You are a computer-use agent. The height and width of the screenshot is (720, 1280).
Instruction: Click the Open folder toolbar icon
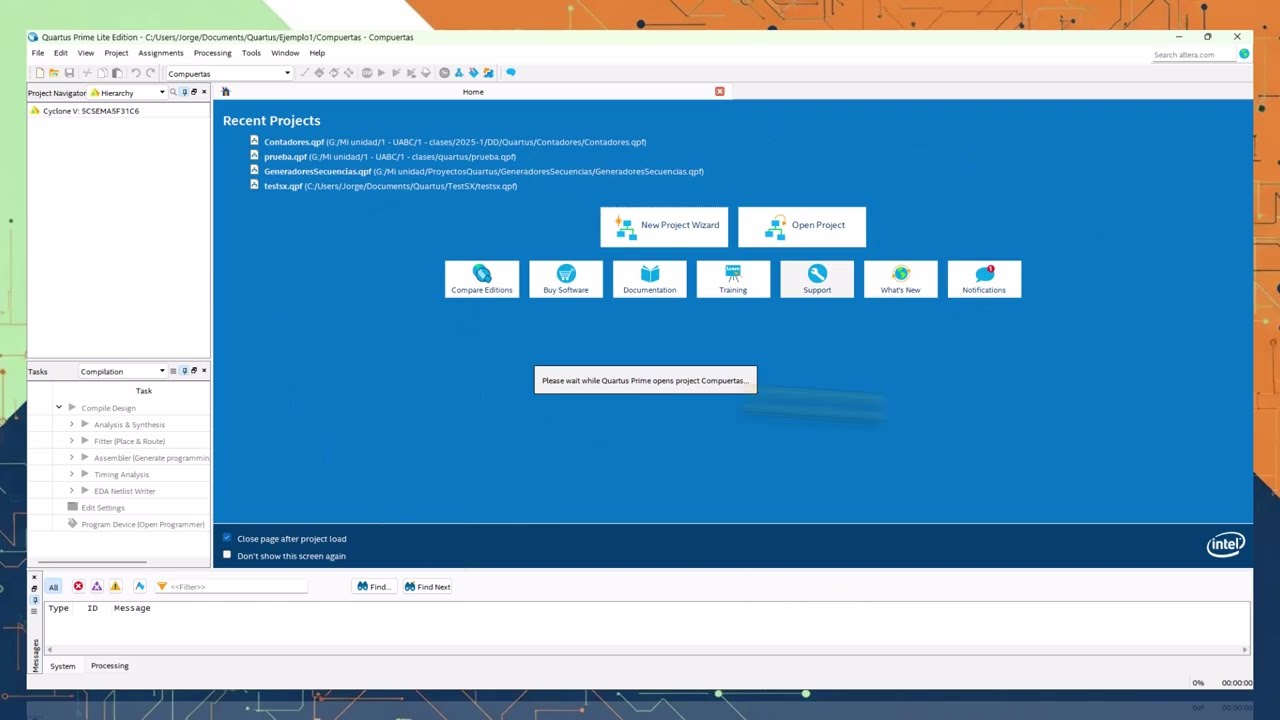pos(54,73)
